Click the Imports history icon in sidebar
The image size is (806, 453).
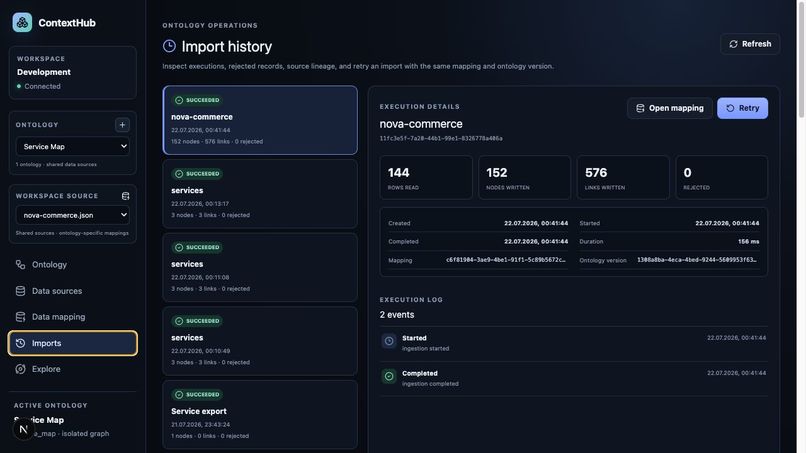[x=21, y=343]
